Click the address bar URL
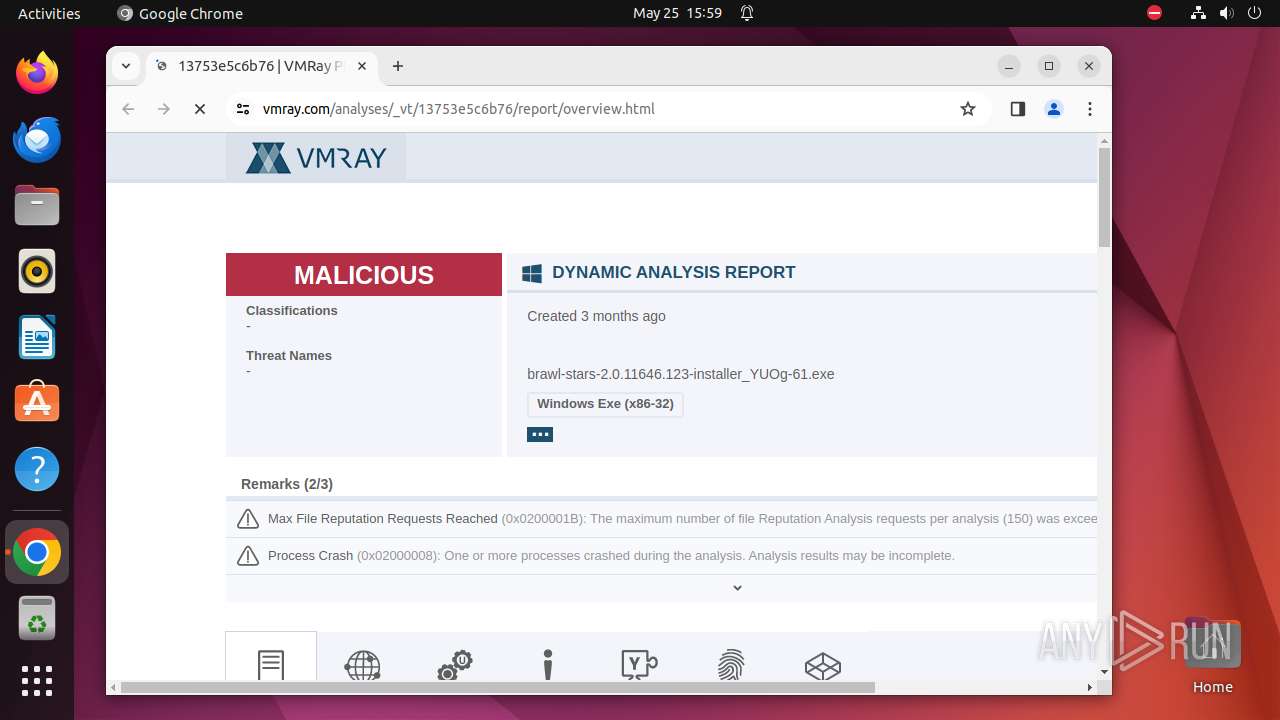 [x=458, y=109]
